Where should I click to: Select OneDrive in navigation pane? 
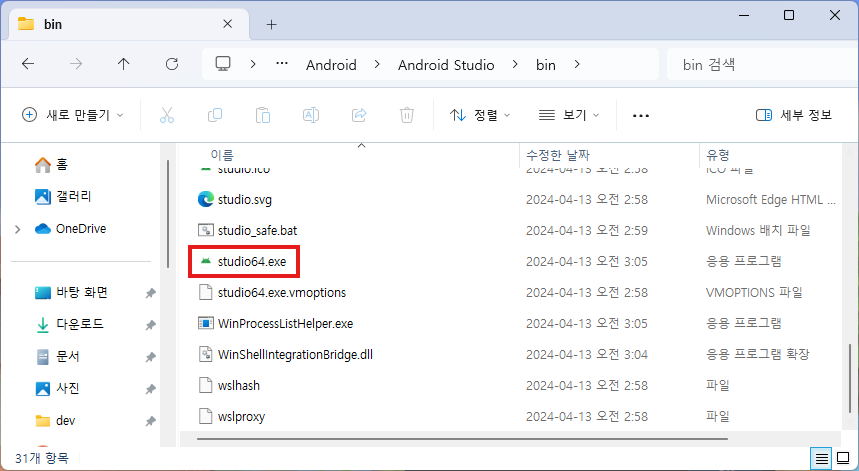[x=70, y=228]
